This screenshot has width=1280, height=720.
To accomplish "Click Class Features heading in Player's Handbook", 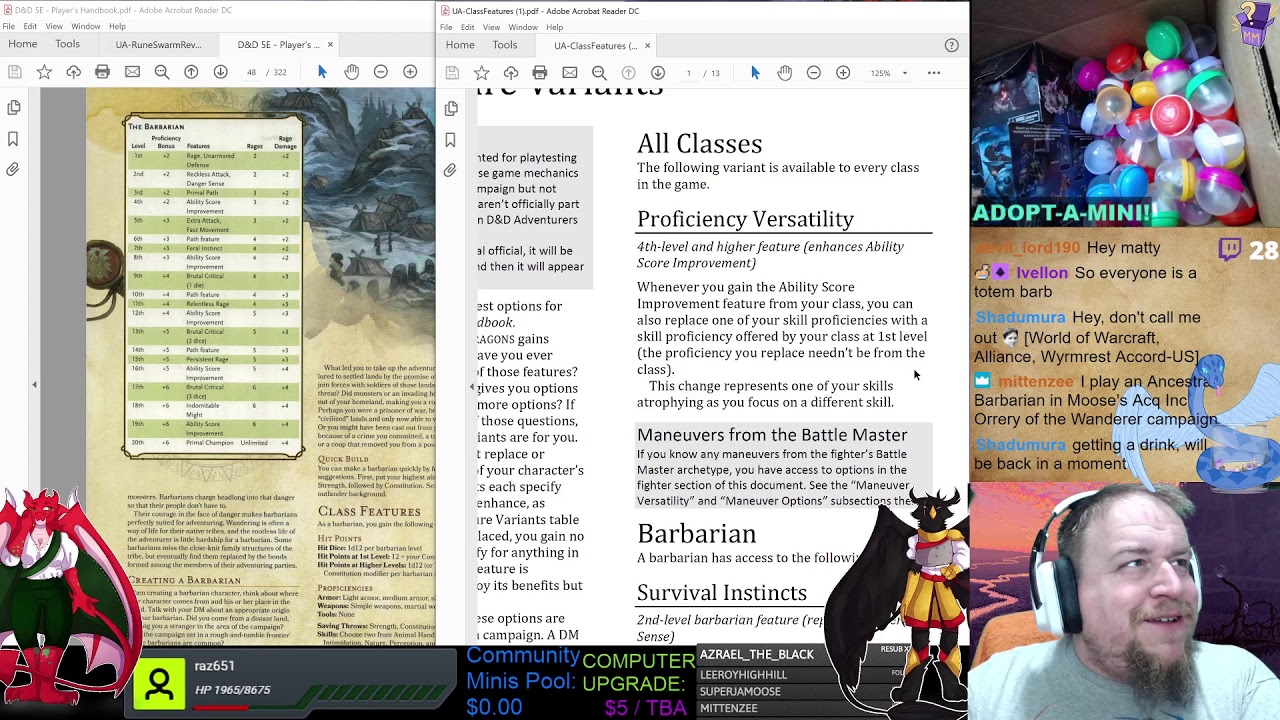I will (x=369, y=512).
